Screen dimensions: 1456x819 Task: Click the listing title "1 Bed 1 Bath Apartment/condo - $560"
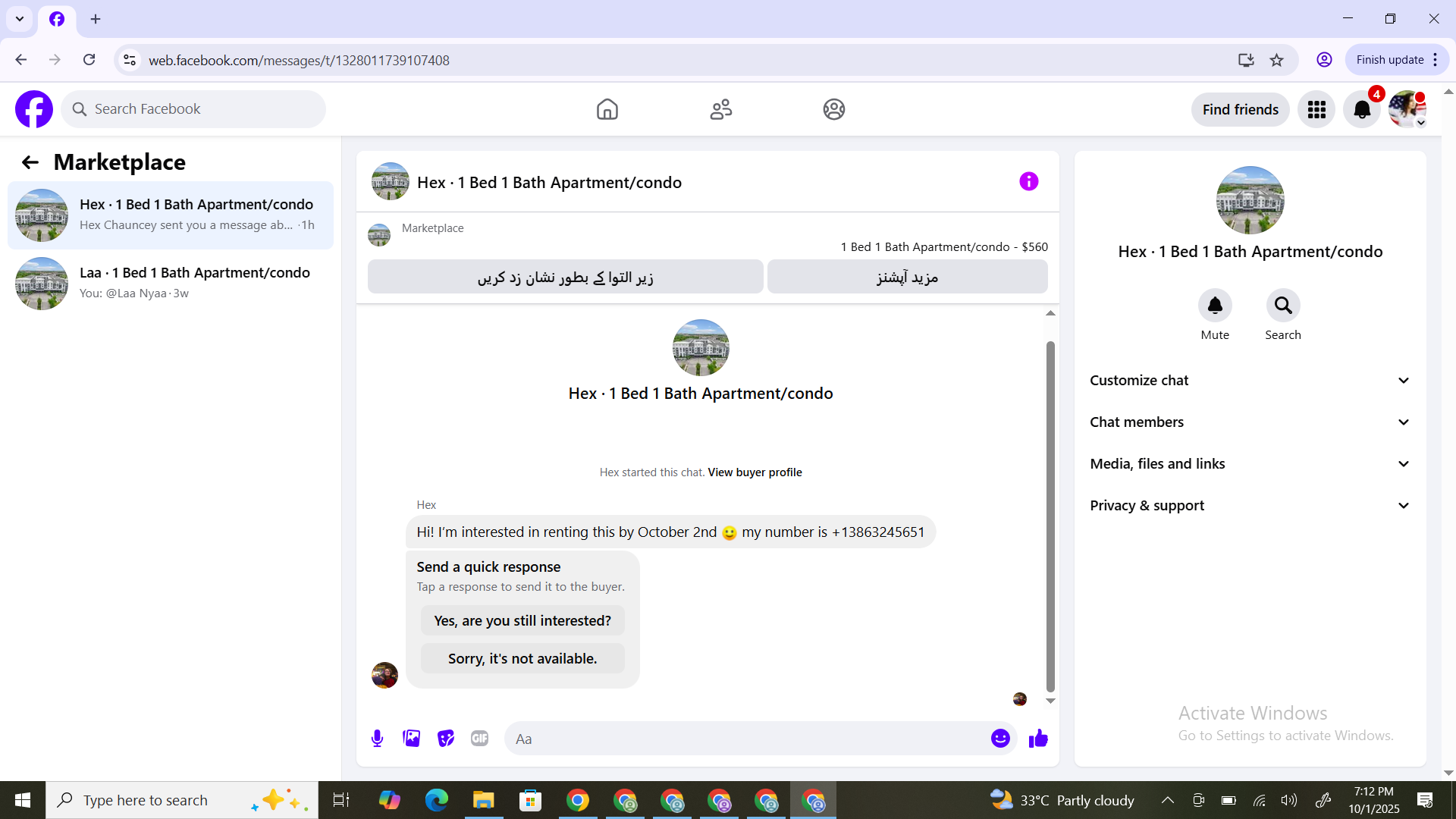[x=944, y=247]
